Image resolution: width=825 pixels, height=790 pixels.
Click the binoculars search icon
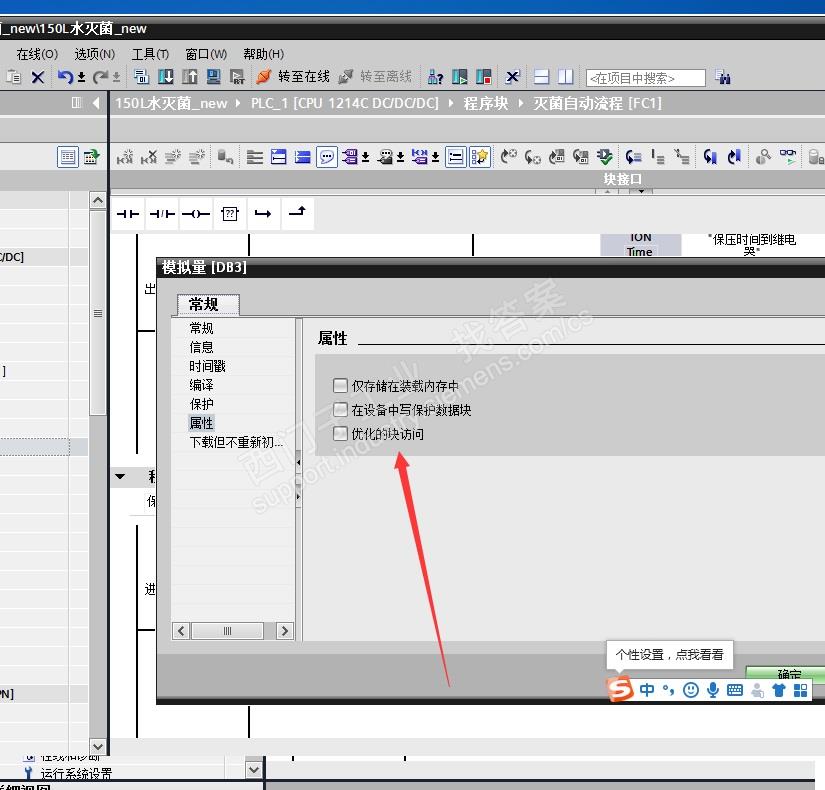[723, 77]
